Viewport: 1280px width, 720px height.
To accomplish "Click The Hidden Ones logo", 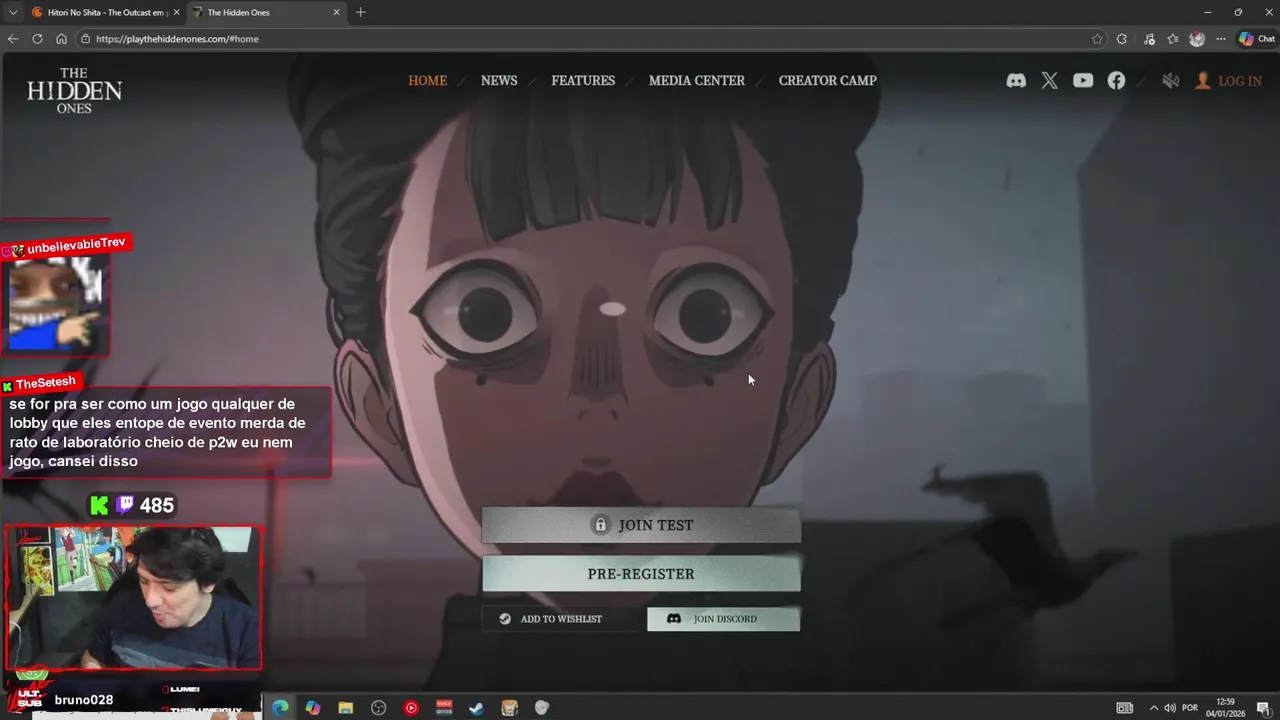I will [x=74, y=90].
